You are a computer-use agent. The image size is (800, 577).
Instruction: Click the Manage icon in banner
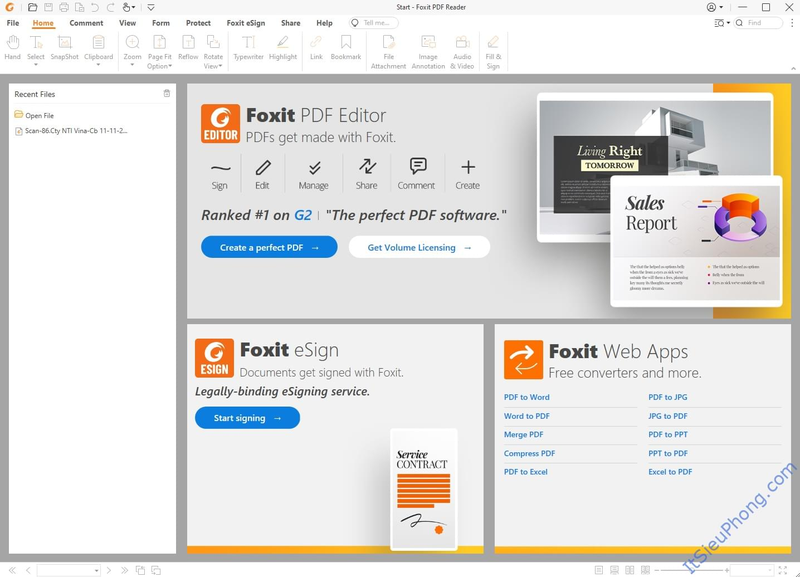(x=314, y=167)
